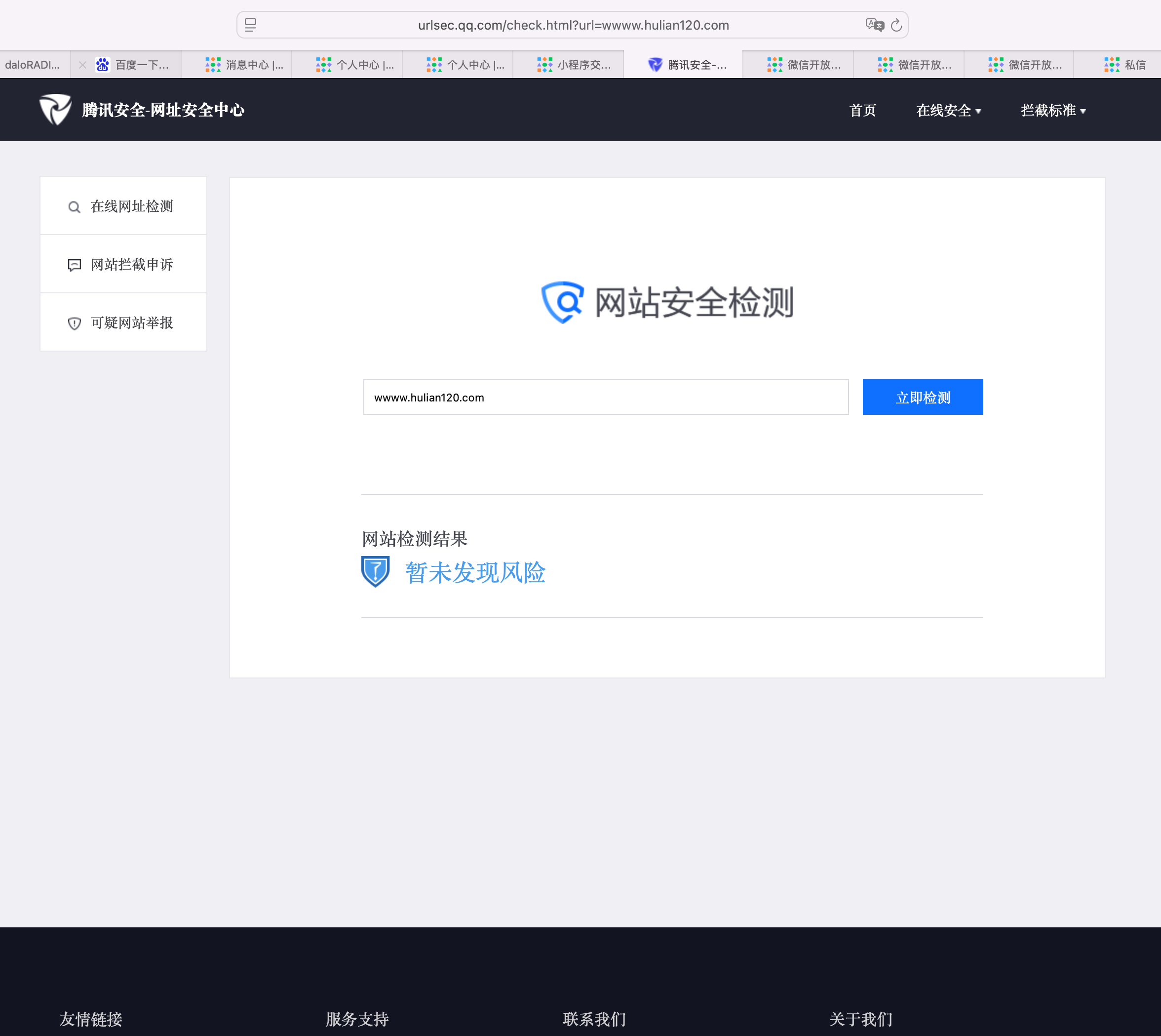
Task: Expand the 拦截标准 dropdown menu
Action: click(1053, 111)
